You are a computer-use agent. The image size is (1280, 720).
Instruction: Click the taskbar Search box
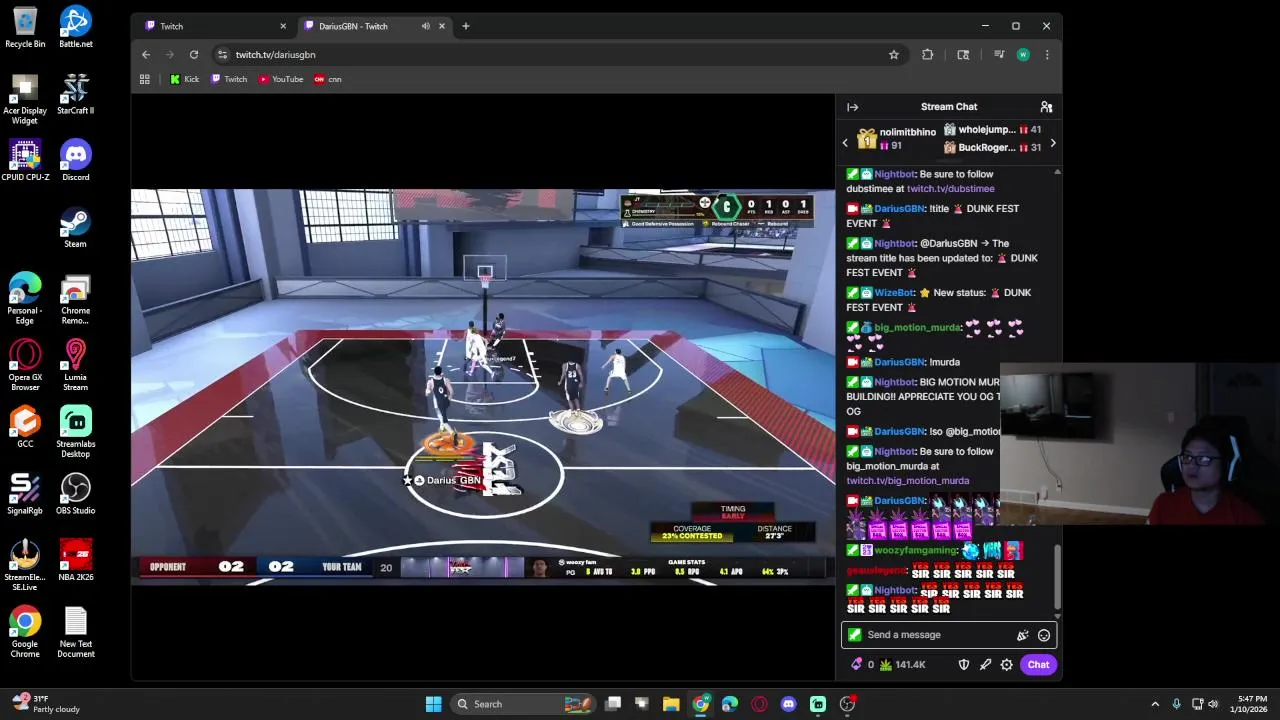tap(523, 704)
